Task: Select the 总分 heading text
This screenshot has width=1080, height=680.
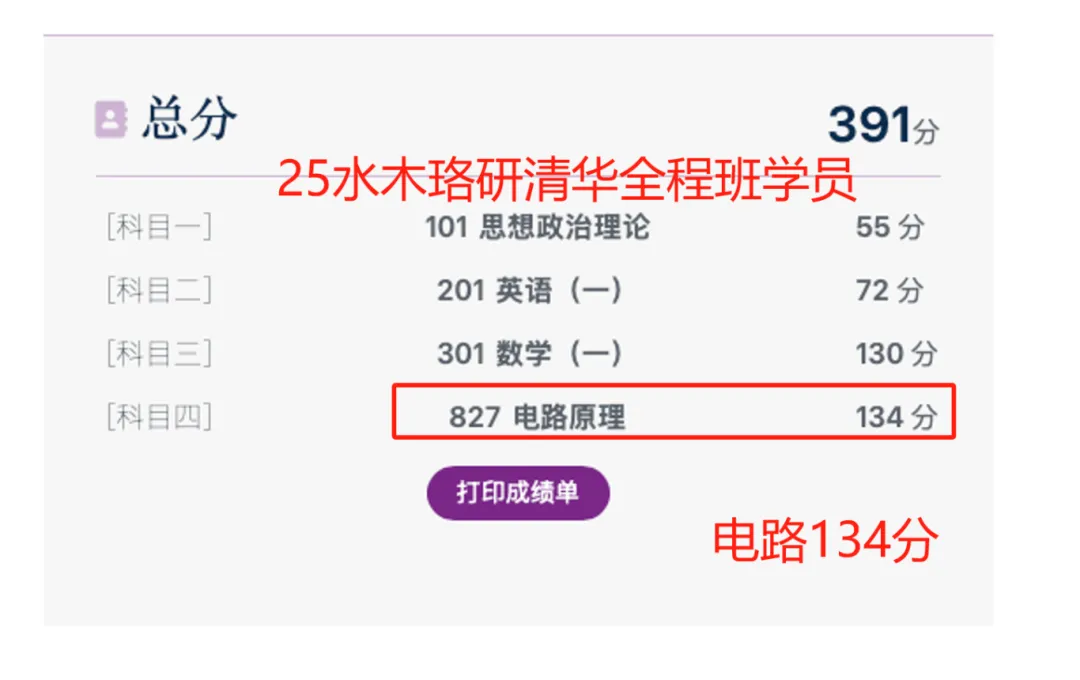Action: tap(189, 119)
